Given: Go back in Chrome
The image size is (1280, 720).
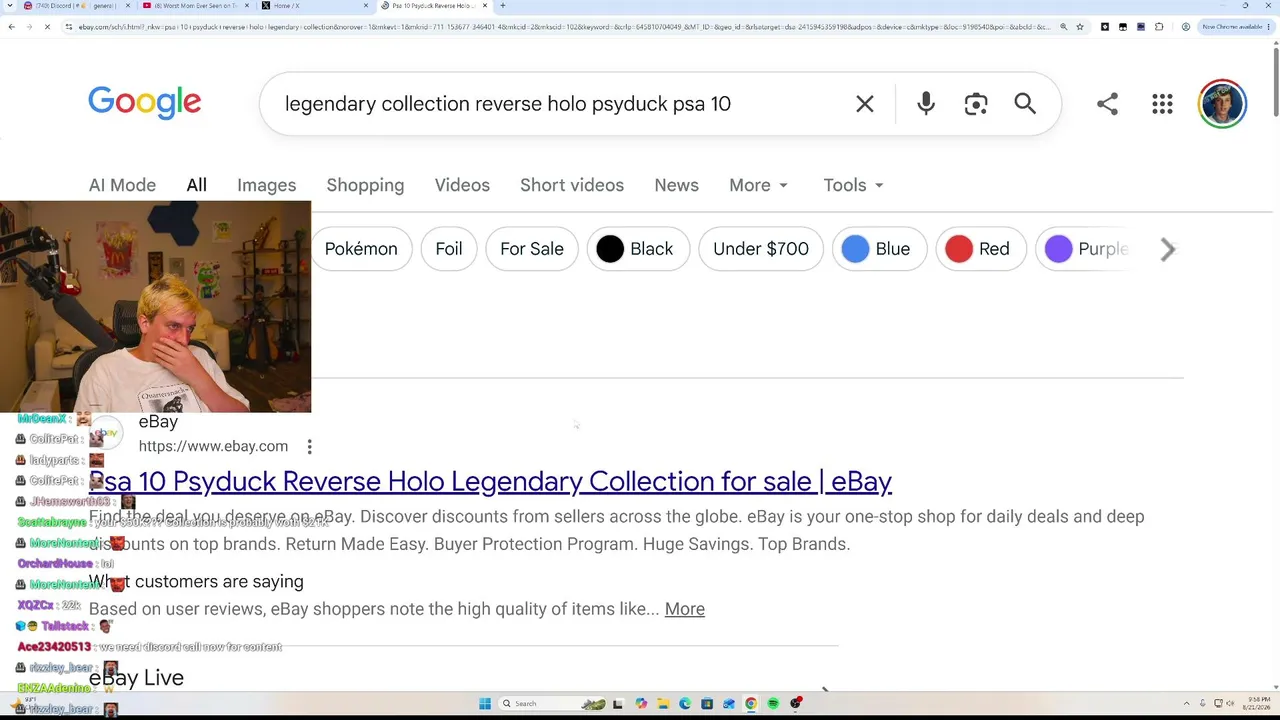Looking at the screenshot, I should pos(11,27).
